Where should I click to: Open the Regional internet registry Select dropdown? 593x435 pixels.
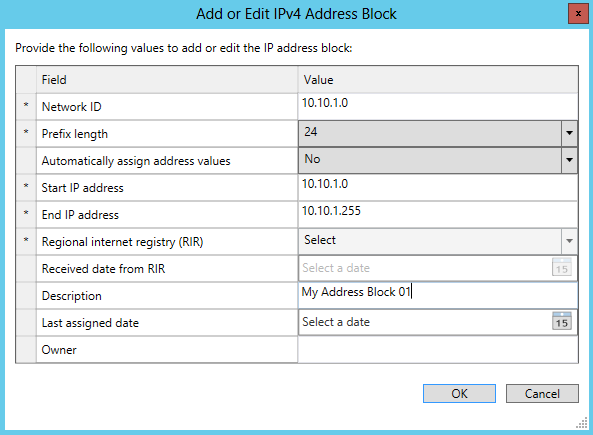pos(438,241)
